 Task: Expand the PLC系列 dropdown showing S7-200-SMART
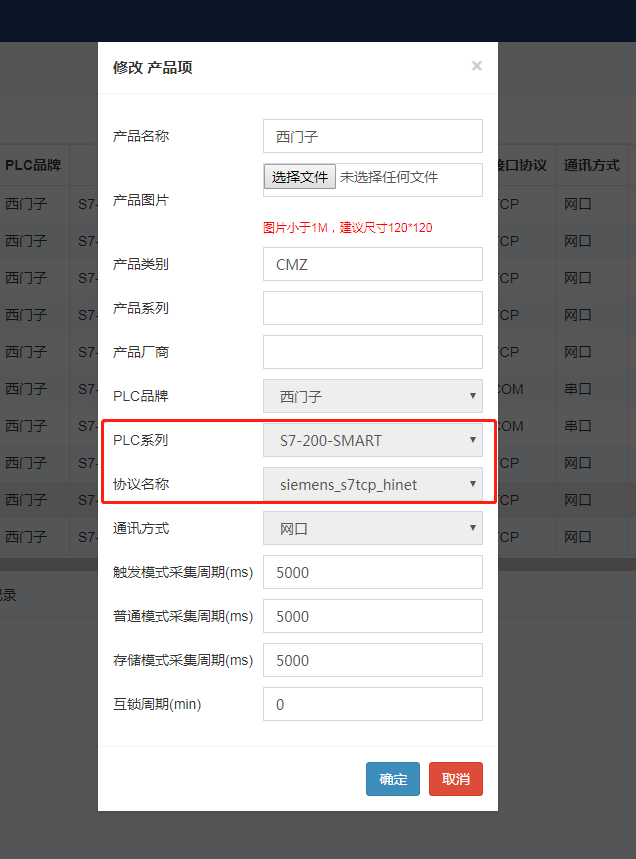click(x=372, y=440)
